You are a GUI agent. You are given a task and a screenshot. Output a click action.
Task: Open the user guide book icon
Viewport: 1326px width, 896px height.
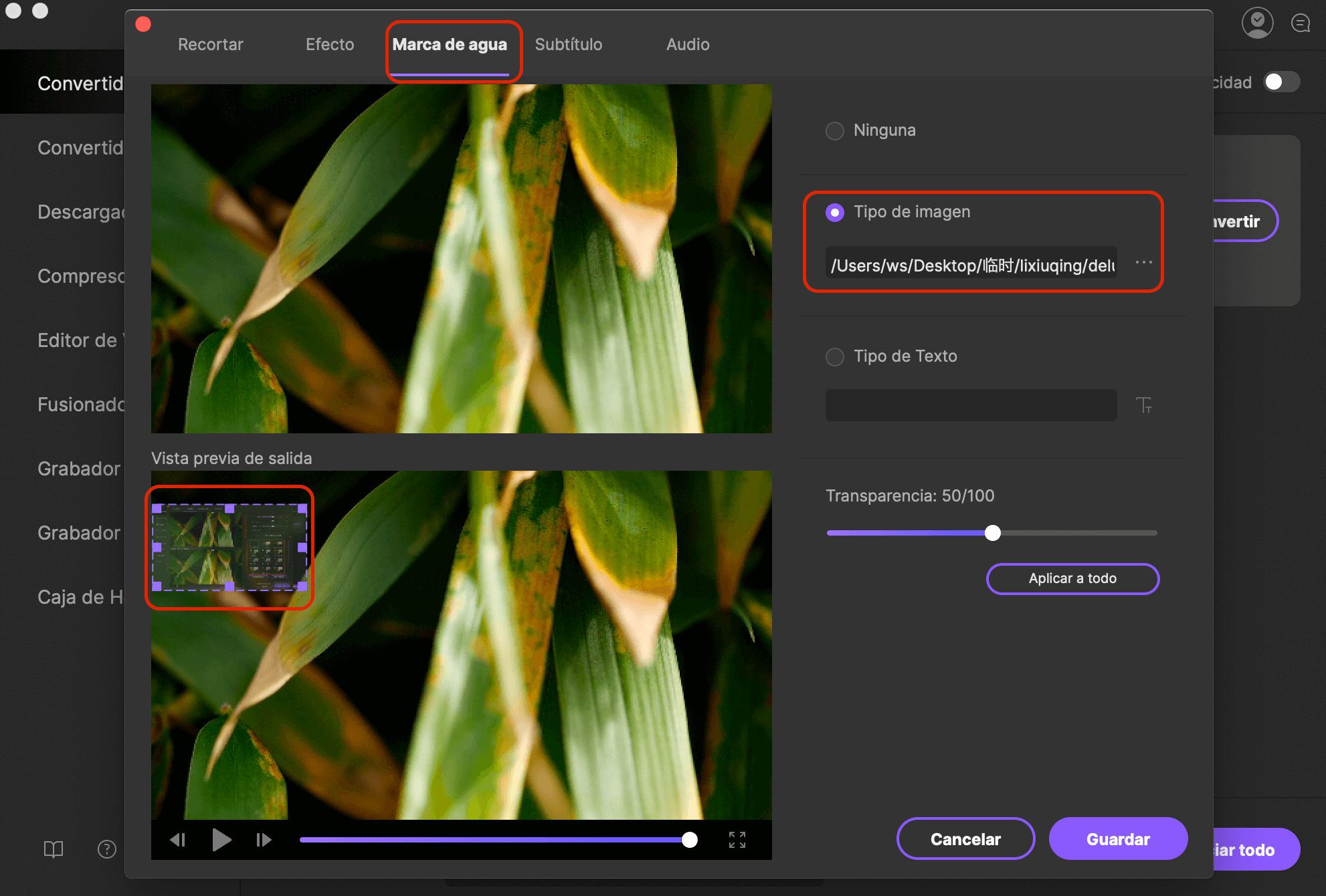coord(54,849)
